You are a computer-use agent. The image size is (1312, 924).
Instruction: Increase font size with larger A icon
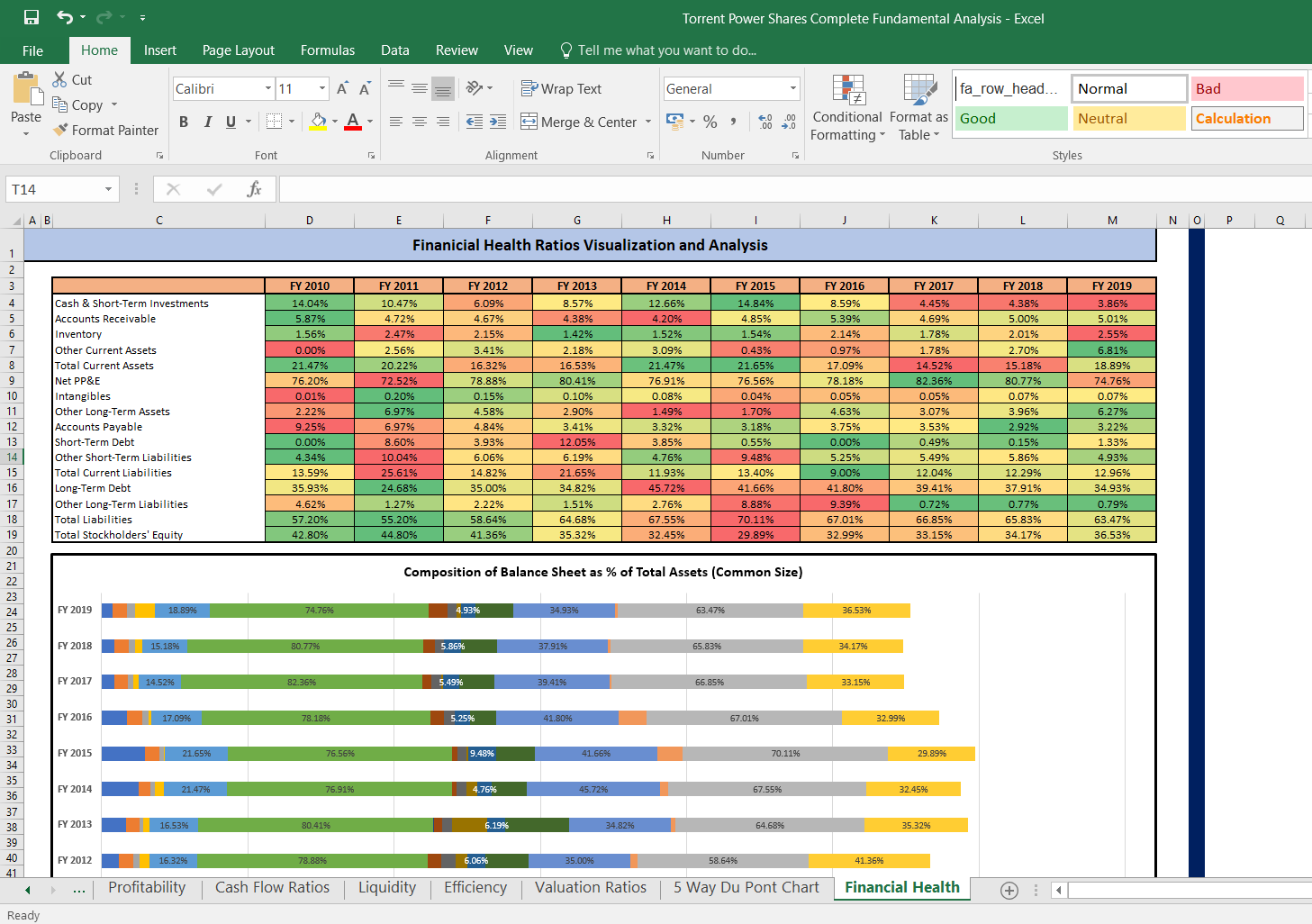click(342, 88)
